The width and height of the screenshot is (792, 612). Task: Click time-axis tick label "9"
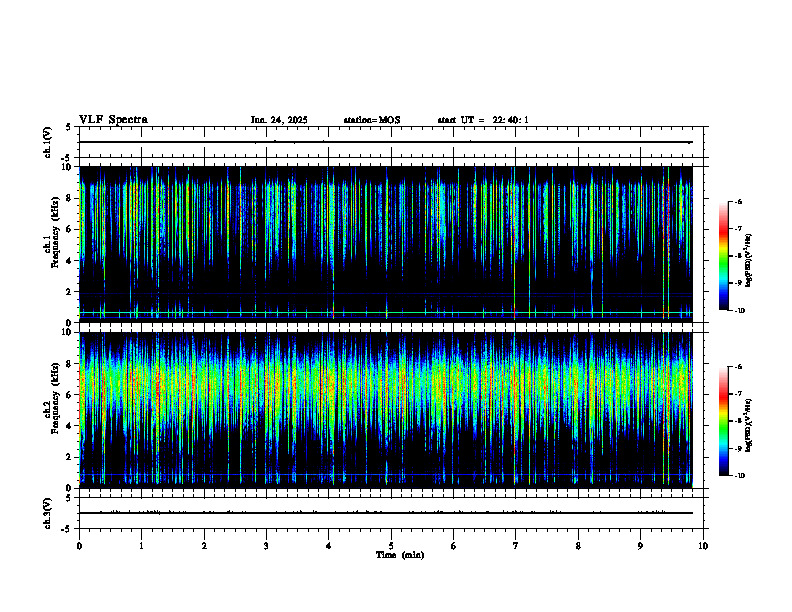[640, 546]
